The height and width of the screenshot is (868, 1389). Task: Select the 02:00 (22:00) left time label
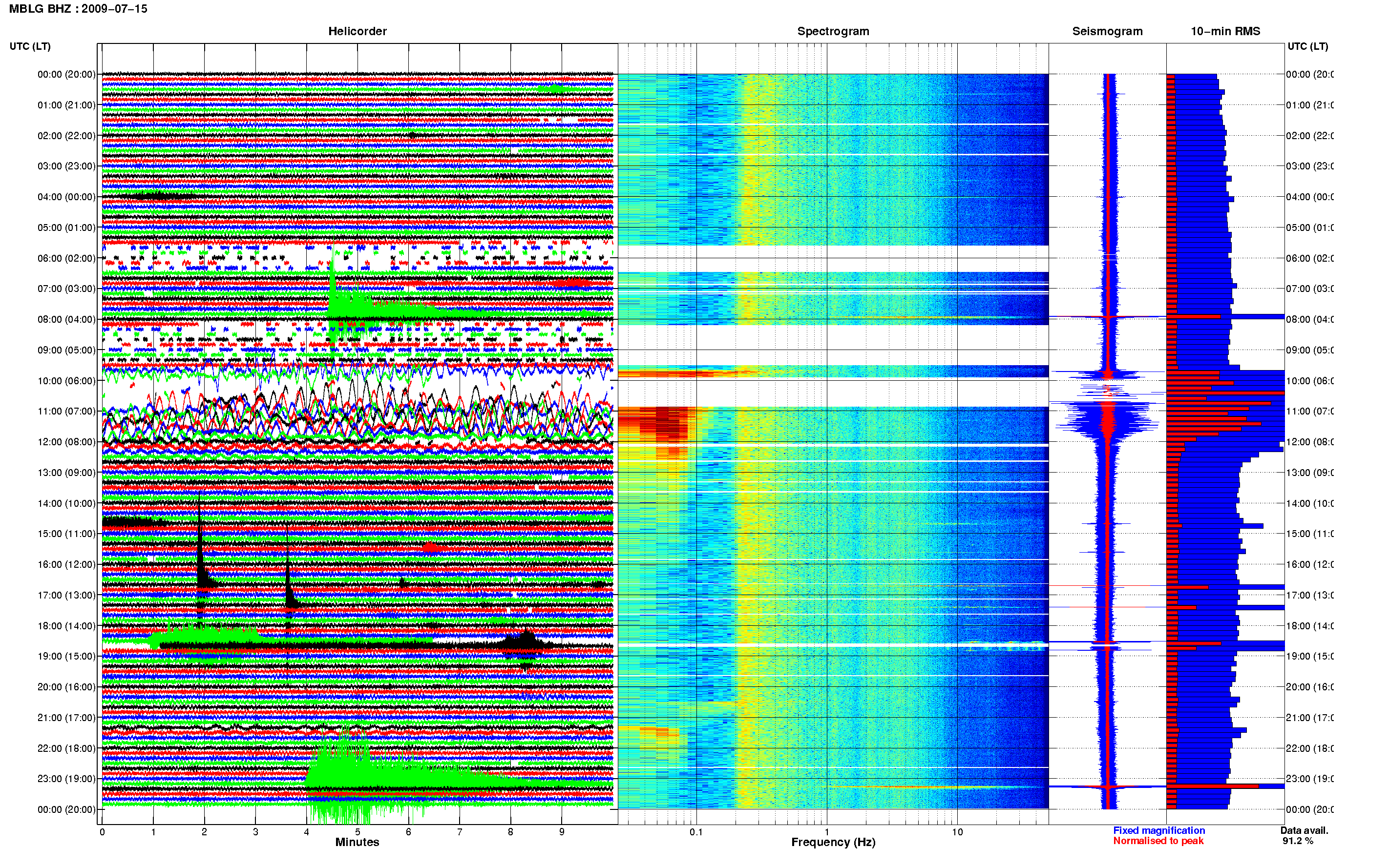(x=66, y=136)
